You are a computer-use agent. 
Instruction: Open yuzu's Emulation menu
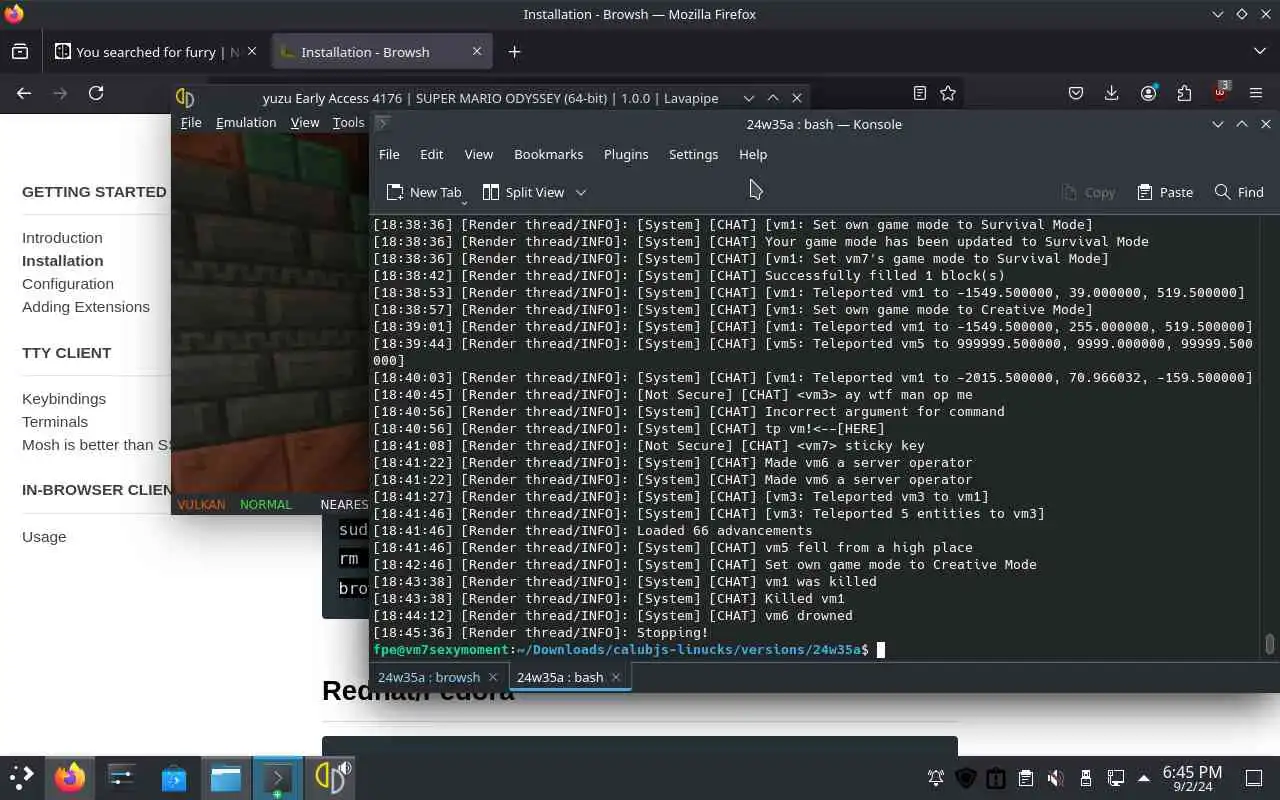pyautogui.click(x=246, y=122)
